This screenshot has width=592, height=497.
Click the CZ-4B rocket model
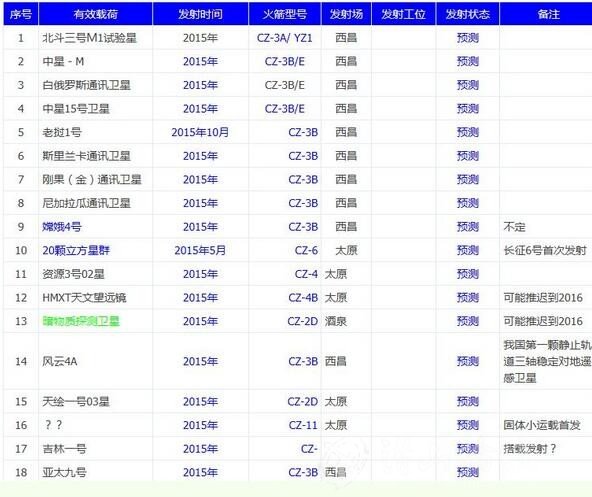[x=303, y=298]
